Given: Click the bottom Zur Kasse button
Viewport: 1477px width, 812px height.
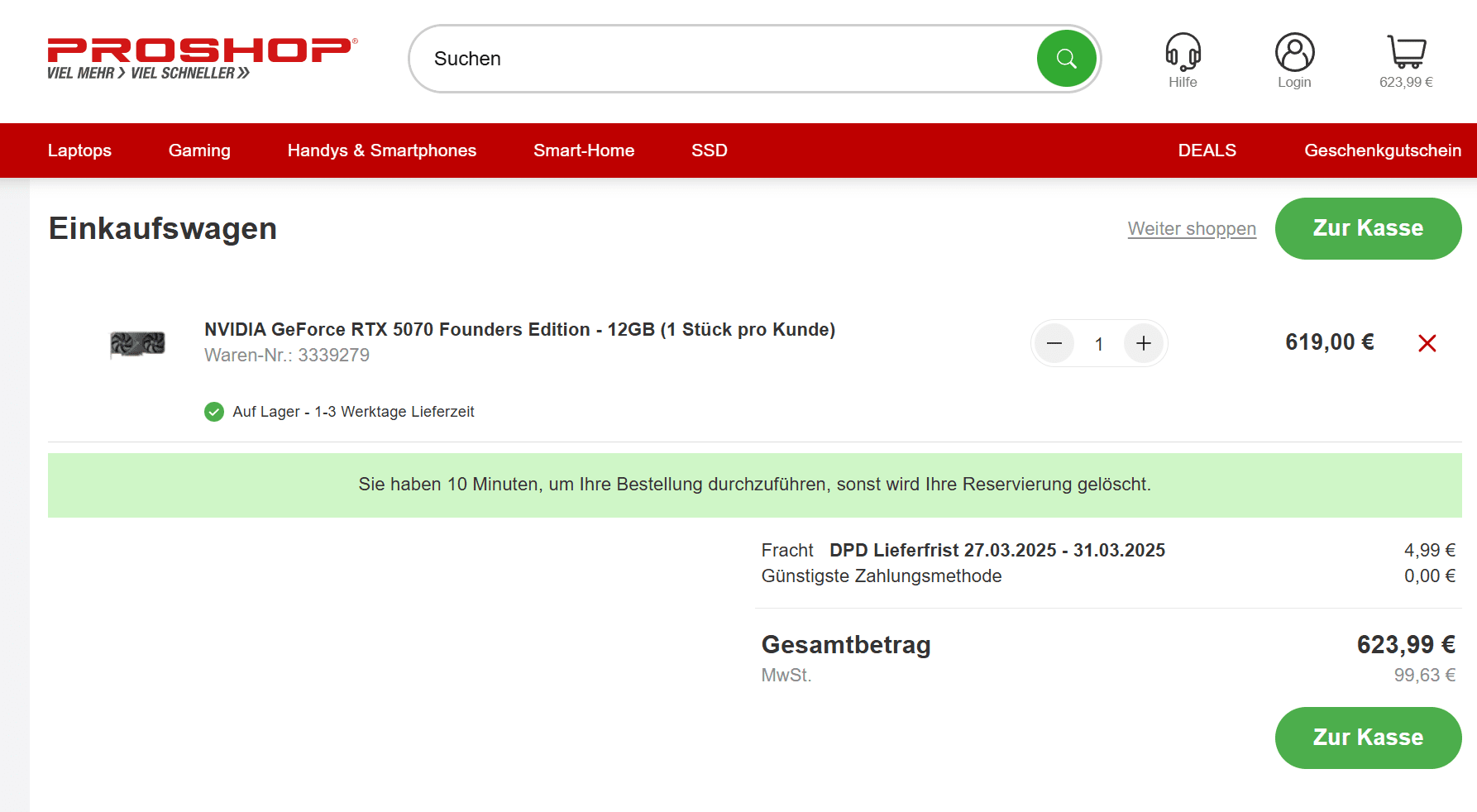Looking at the screenshot, I should pyautogui.click(x=1368, y=738).
